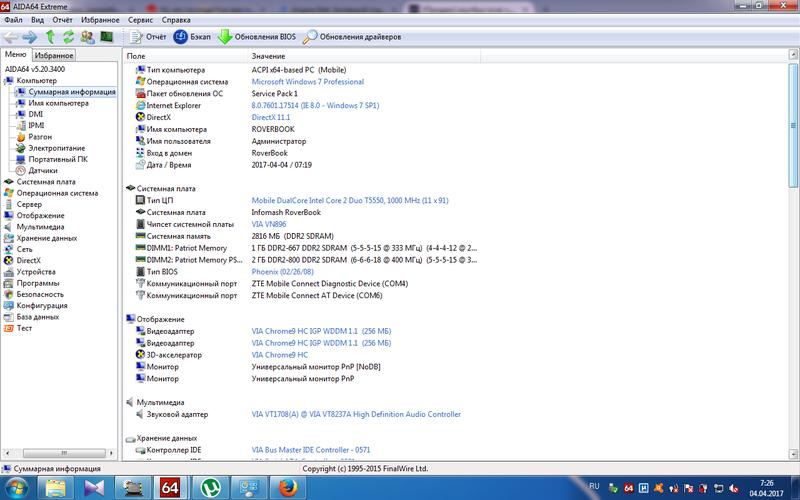Viewport: 800px width, 500px height.
Task: Open the VIA VN896 chipset link
Action: click(269, 224)
